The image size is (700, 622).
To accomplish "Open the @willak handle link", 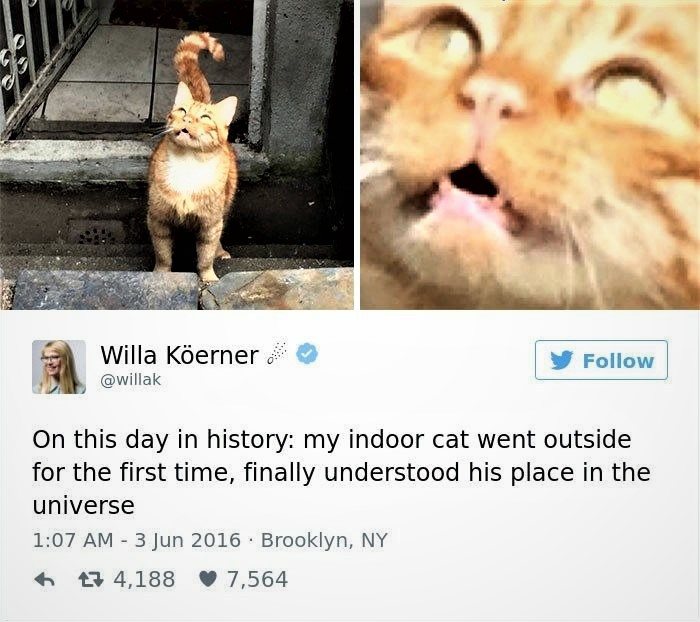I will [131, 380].
